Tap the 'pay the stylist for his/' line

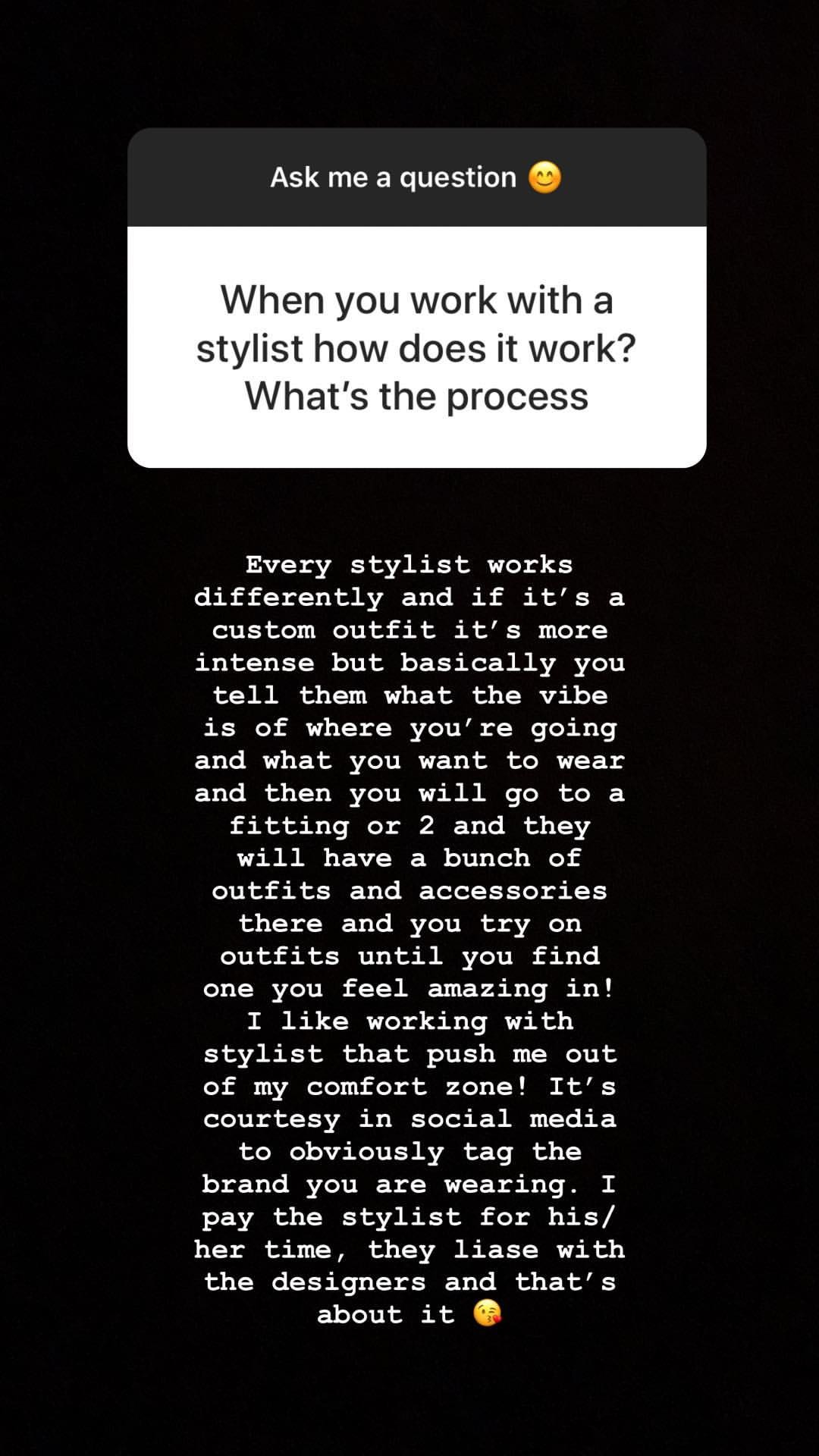409,1217
